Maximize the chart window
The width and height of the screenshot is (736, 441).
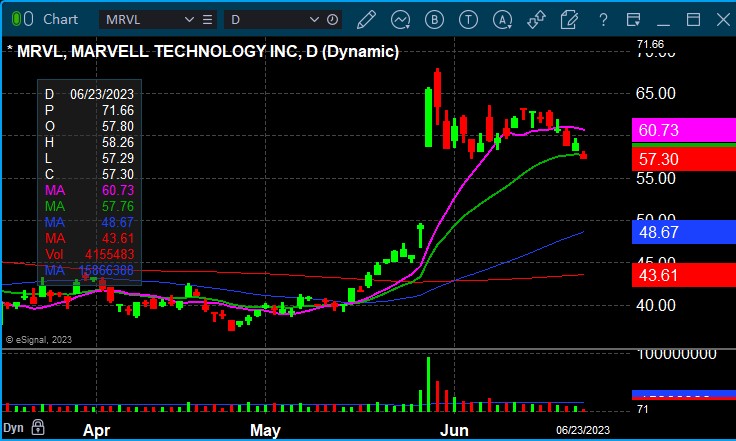[x=693, y=19]
